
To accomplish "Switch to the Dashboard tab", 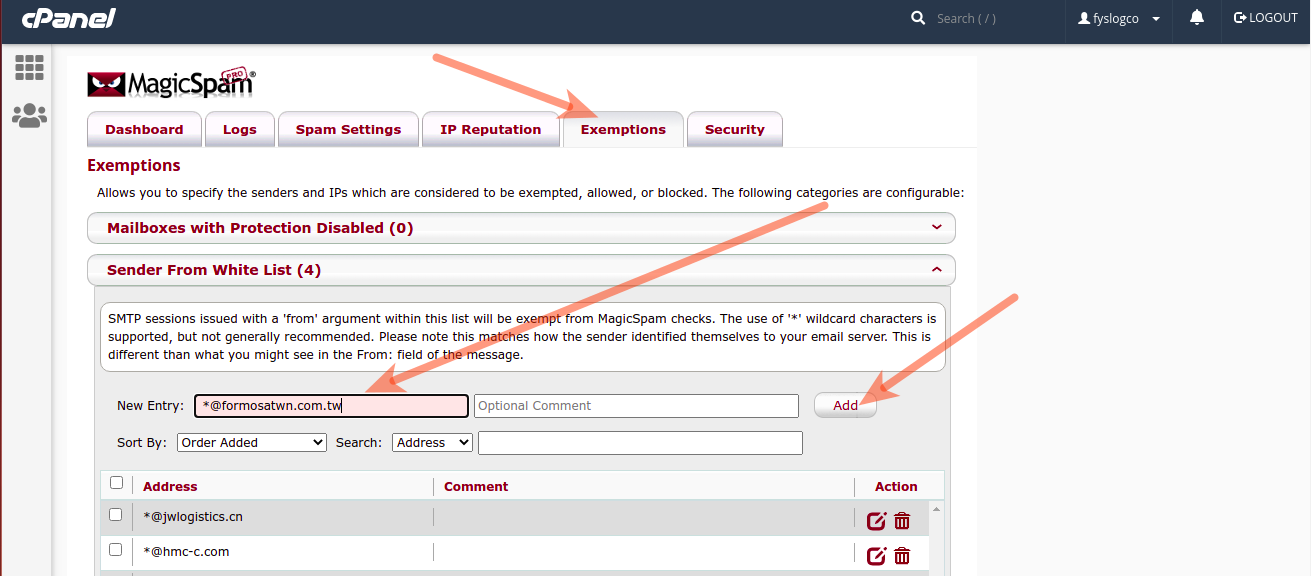I will tap(144, 130).
